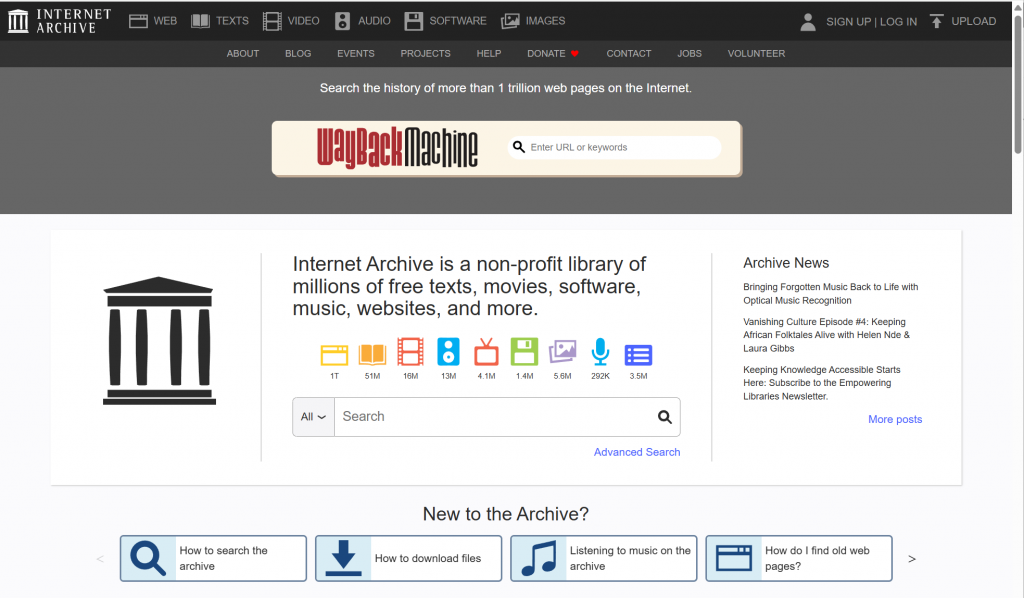Viewport: 1024px width, 598px height.
Task: Show previous help cards with left arrow
Action: pyautogui.click(x=100, y=559)
